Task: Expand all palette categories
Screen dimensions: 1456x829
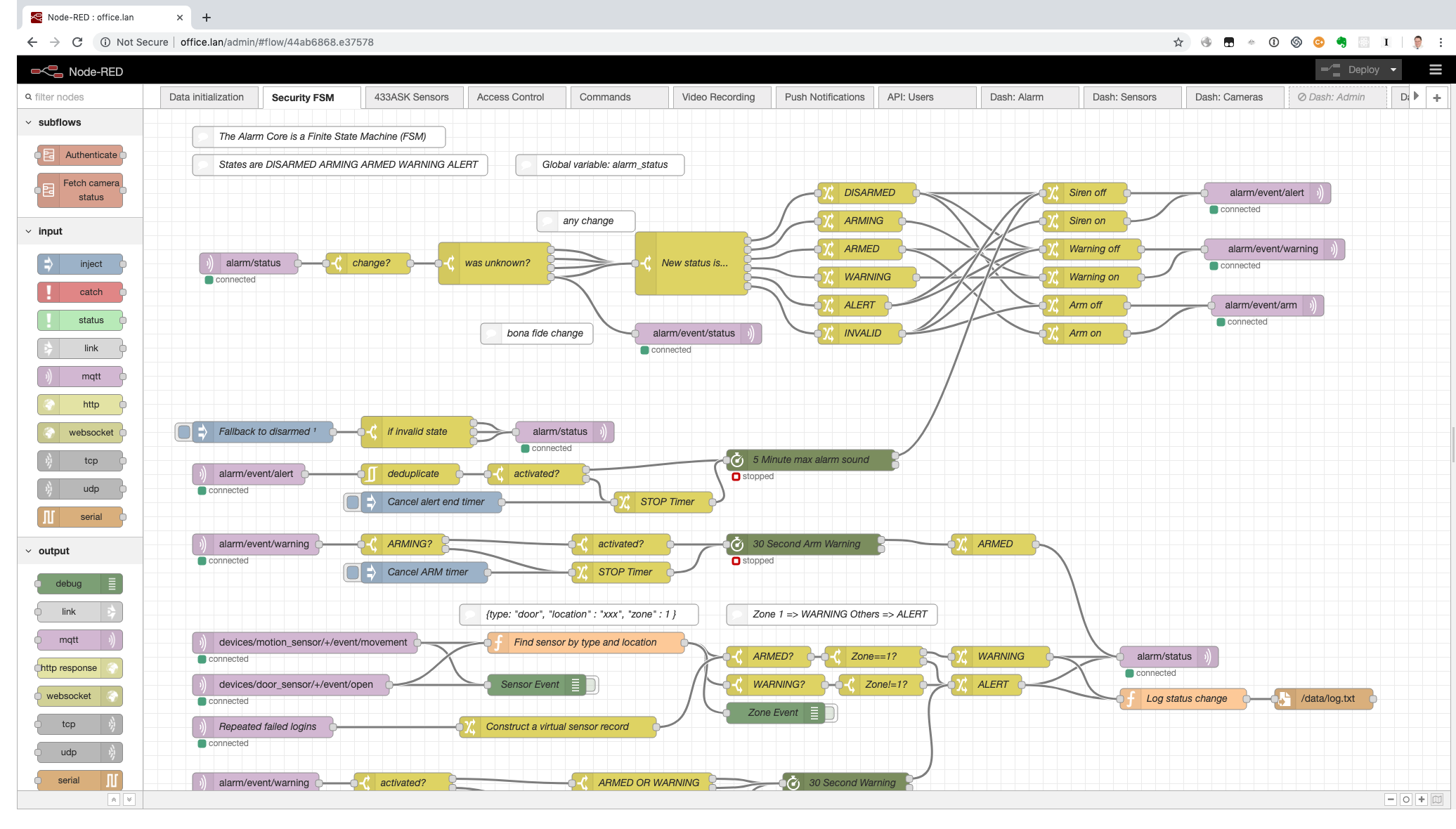Action: [129, 799]
